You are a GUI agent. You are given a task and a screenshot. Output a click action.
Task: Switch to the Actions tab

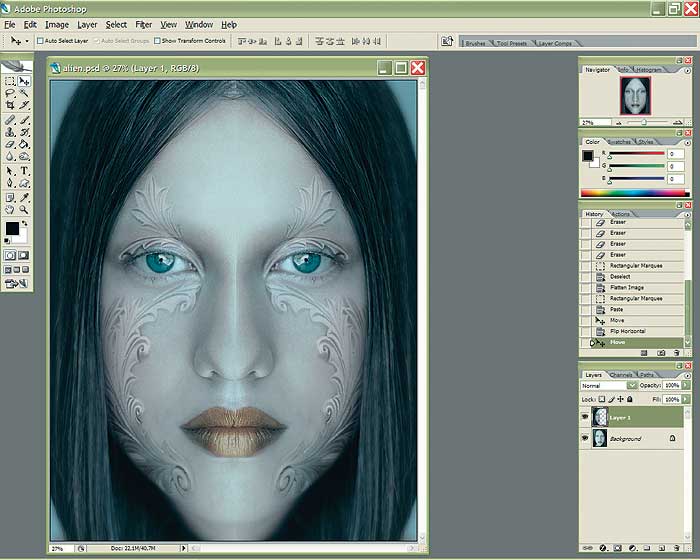pos(620,214)
